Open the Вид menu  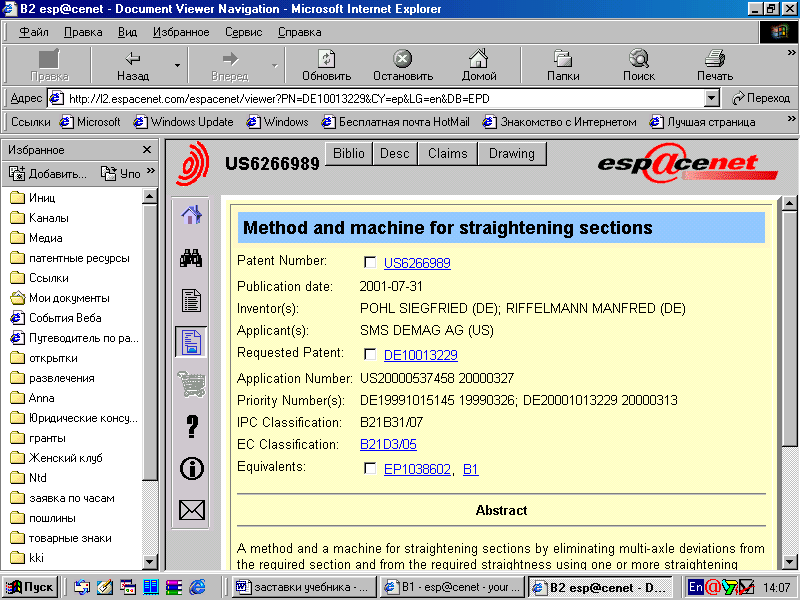point(128,32)
